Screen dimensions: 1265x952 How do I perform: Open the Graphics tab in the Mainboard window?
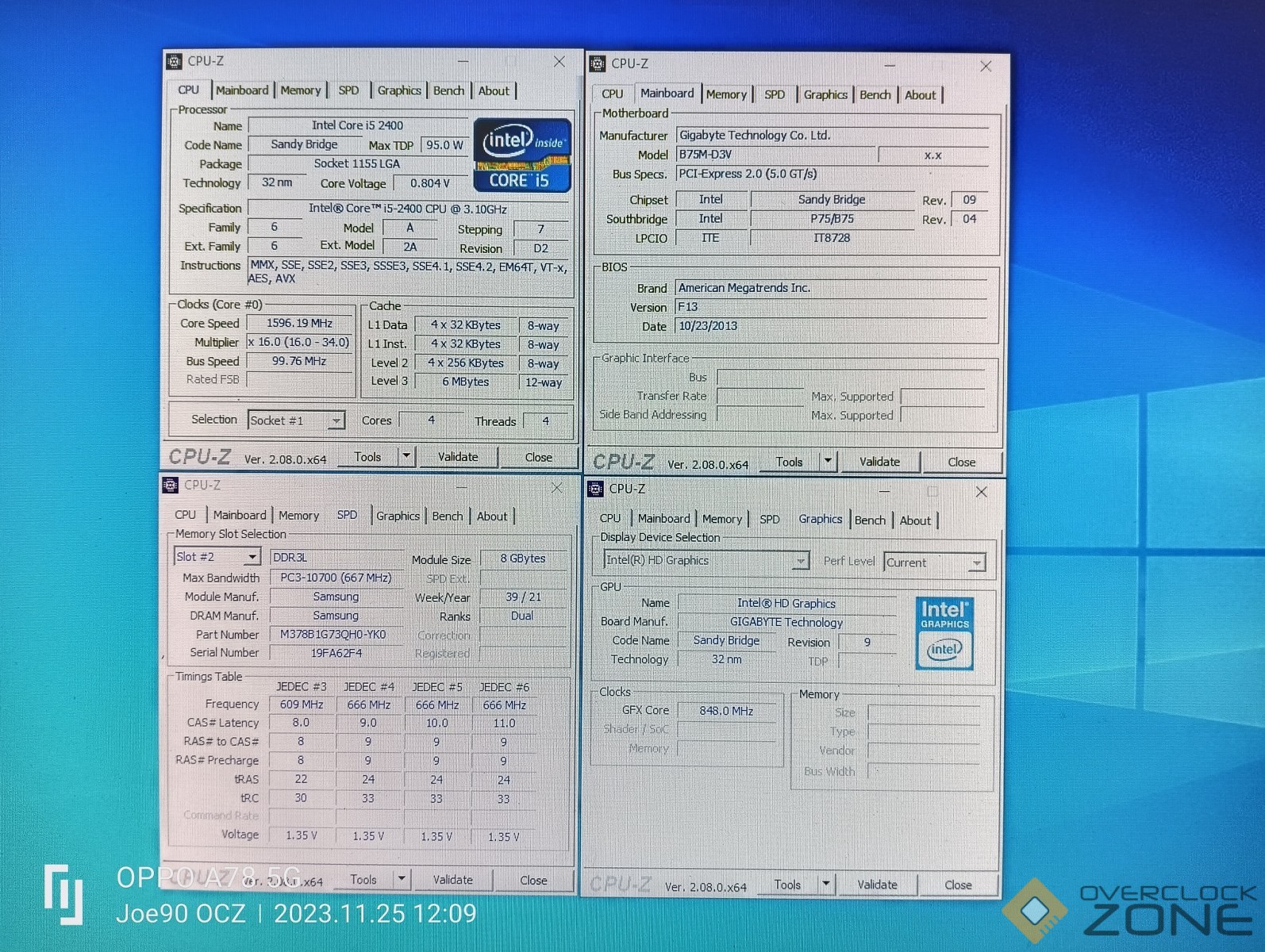coord(825,94)
